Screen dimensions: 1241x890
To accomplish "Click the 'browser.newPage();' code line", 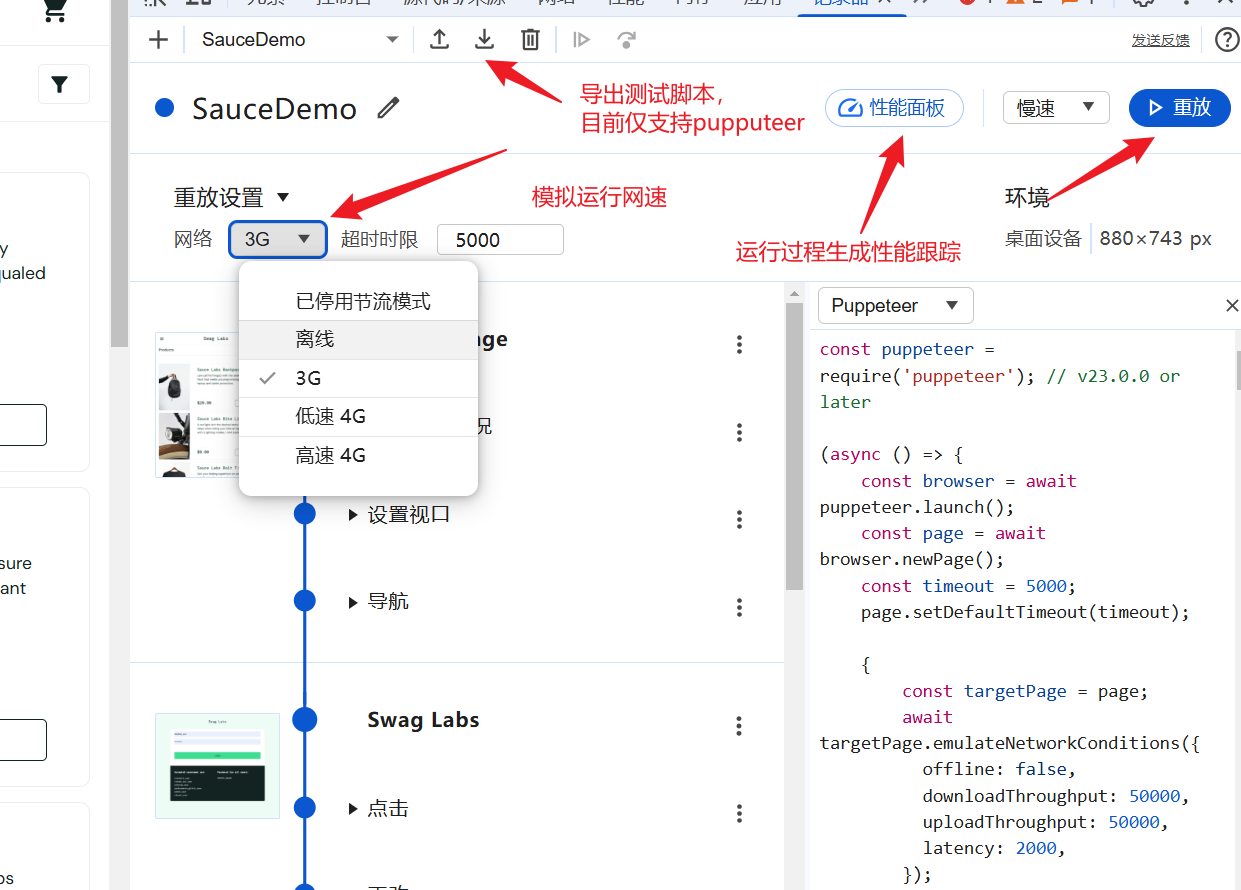I will click(x=912, y=559).
